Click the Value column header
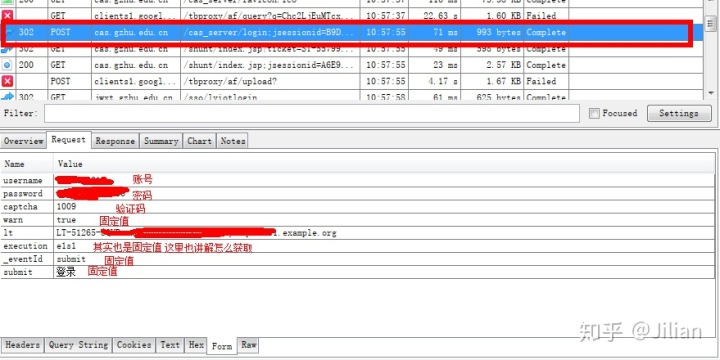Viewport: 720px width, 360px height. 70,164
